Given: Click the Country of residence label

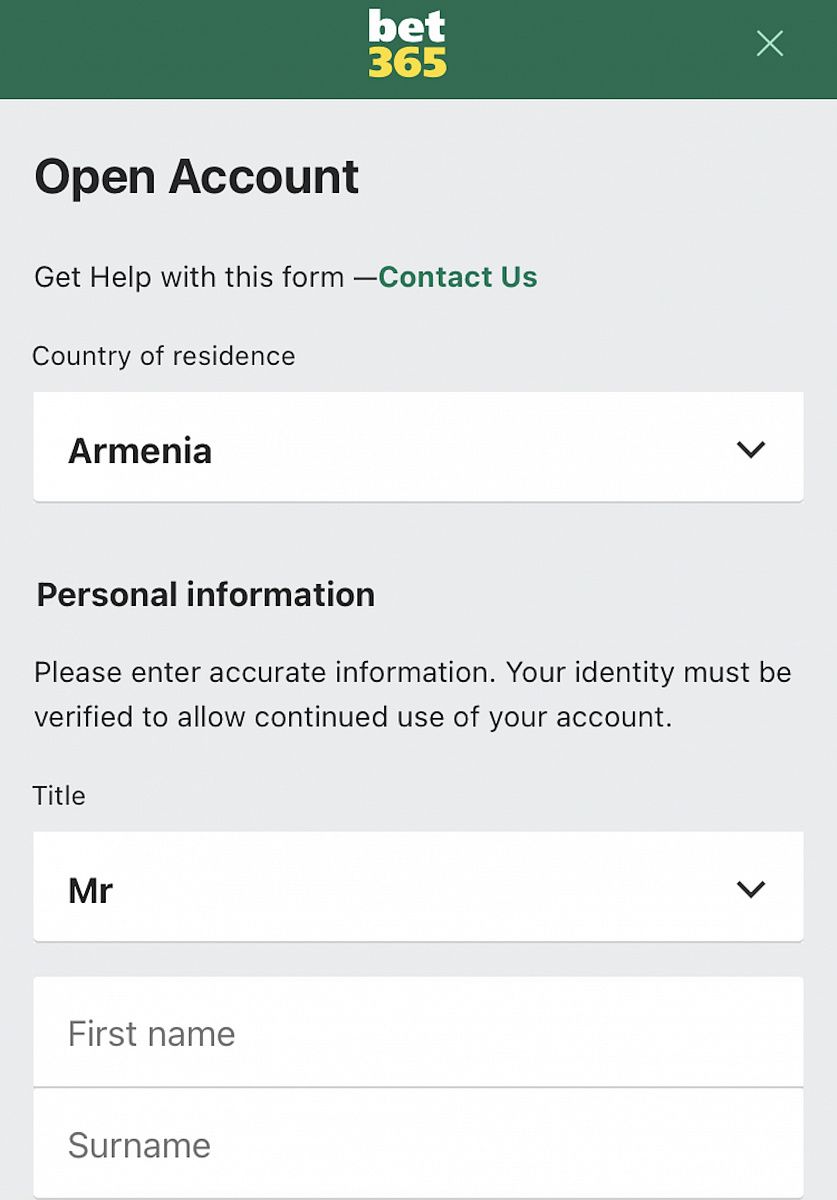Looking at the screenshot, I should point(164,356).
